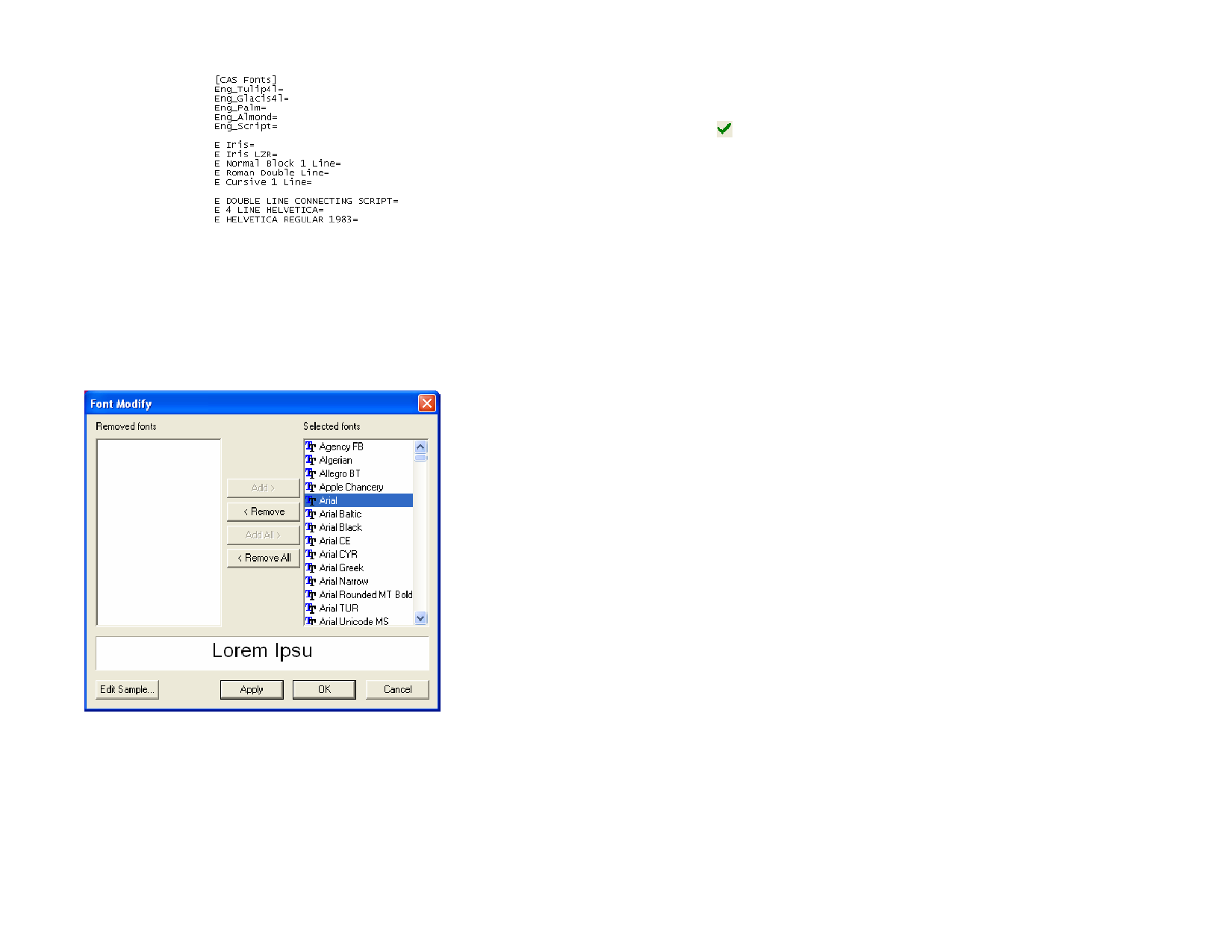Click the TrueType icon beside Algerian
Screen dimensions: 1232x952
tap(311, 460)
